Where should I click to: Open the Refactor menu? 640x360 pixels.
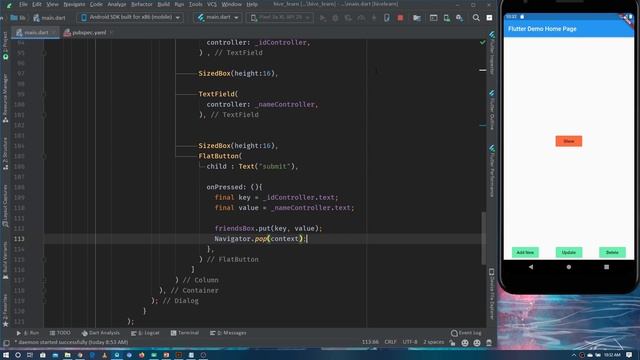pos(142,4)
